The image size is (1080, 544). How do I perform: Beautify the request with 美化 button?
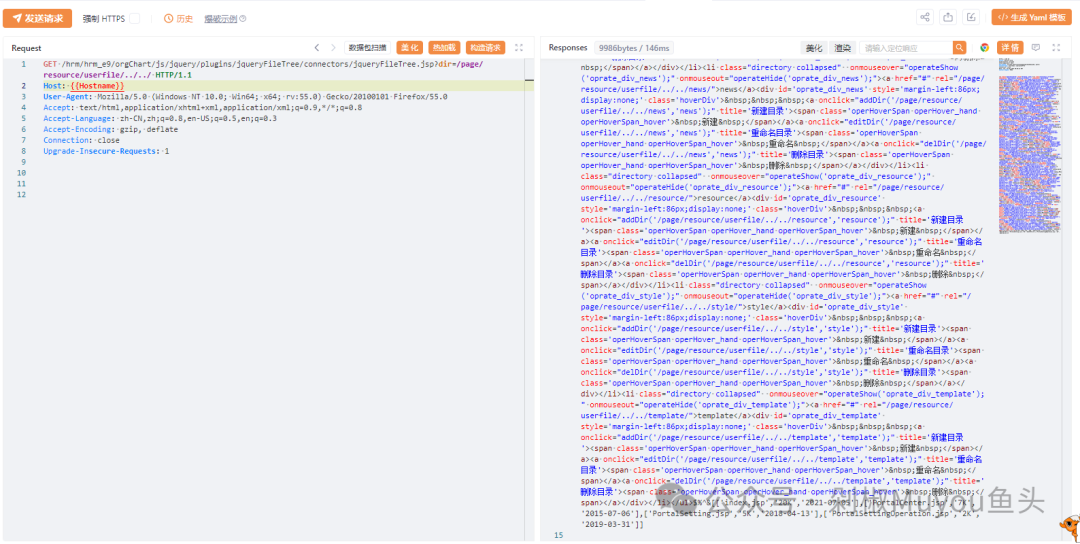[409, 47]
